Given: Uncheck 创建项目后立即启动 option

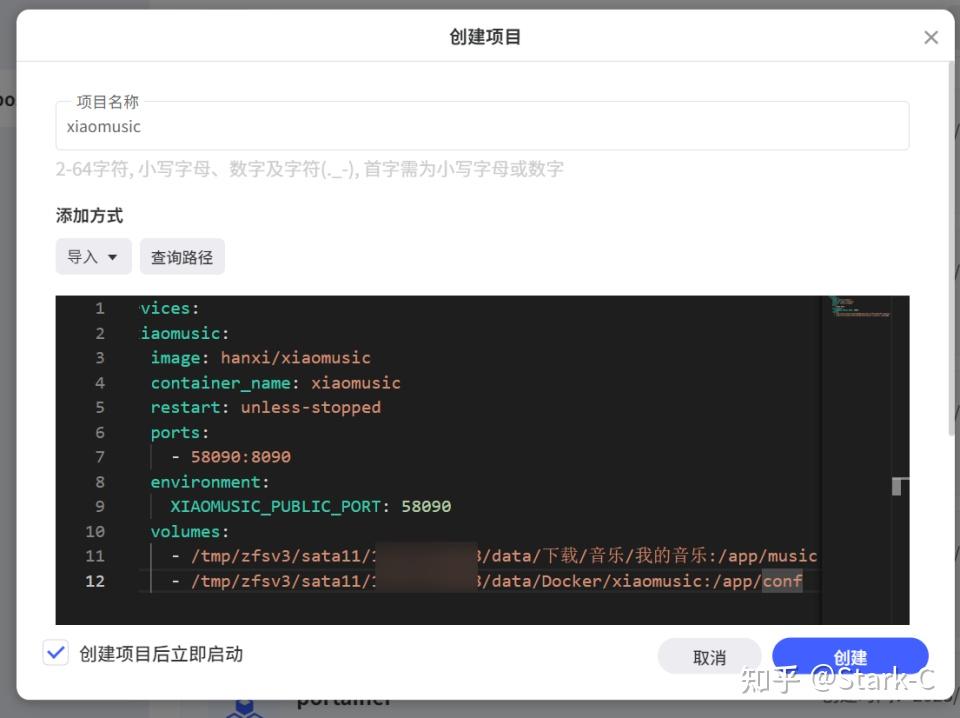Looking at the screenshot, I should (x=56, y=653).
